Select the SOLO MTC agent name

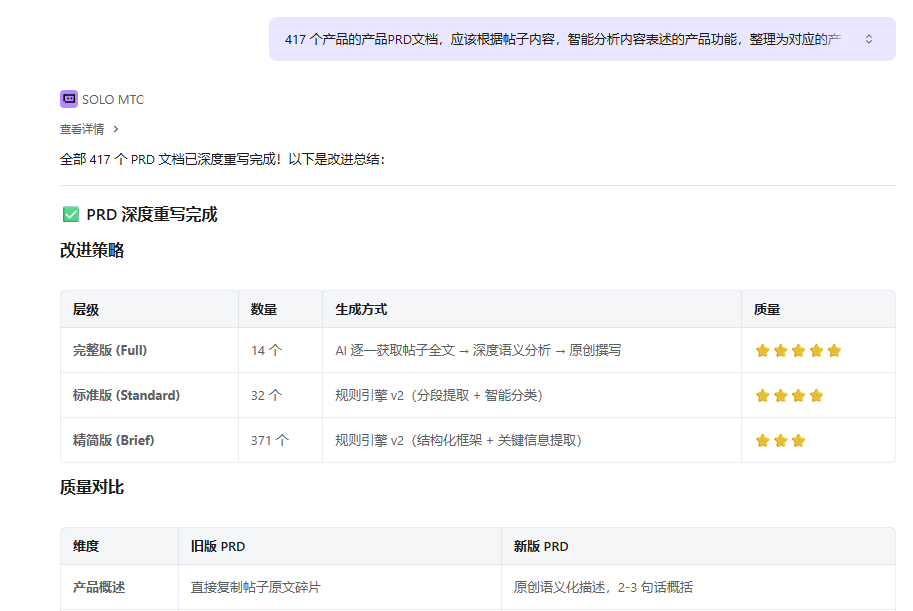[113, 99]
